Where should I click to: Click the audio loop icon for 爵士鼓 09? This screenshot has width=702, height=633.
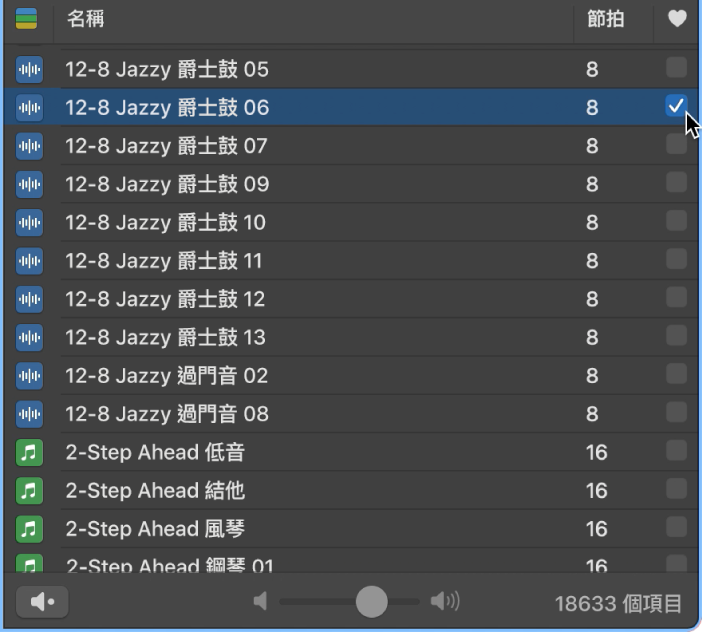coord(30,184)
